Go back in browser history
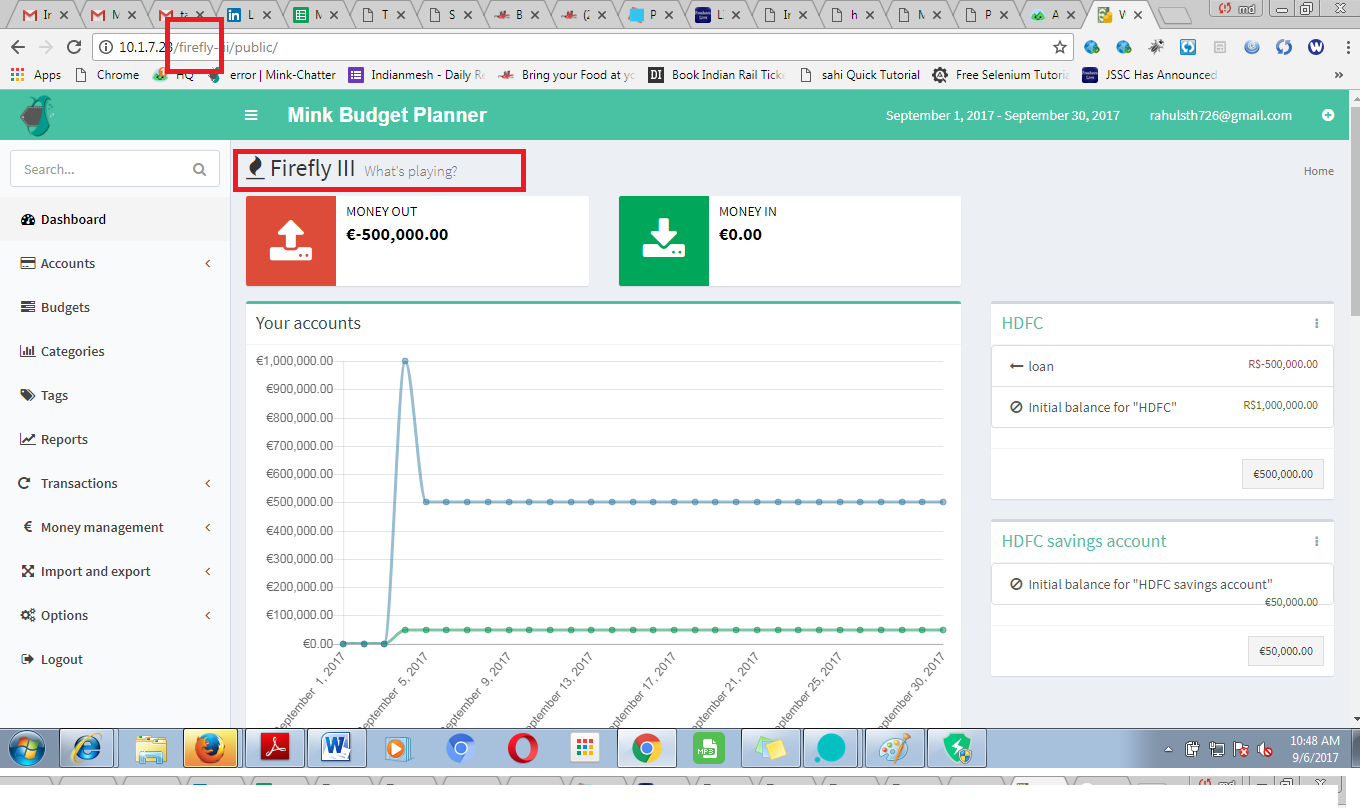Screen dimensions: 1360x808 pos(17,47)
